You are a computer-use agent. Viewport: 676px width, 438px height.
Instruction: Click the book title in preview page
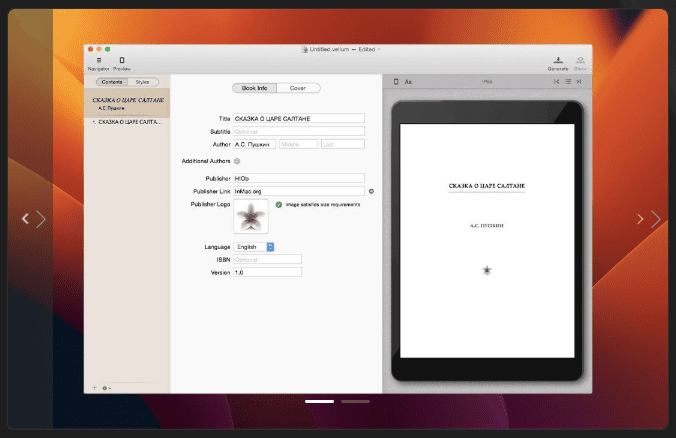point(487,186)
